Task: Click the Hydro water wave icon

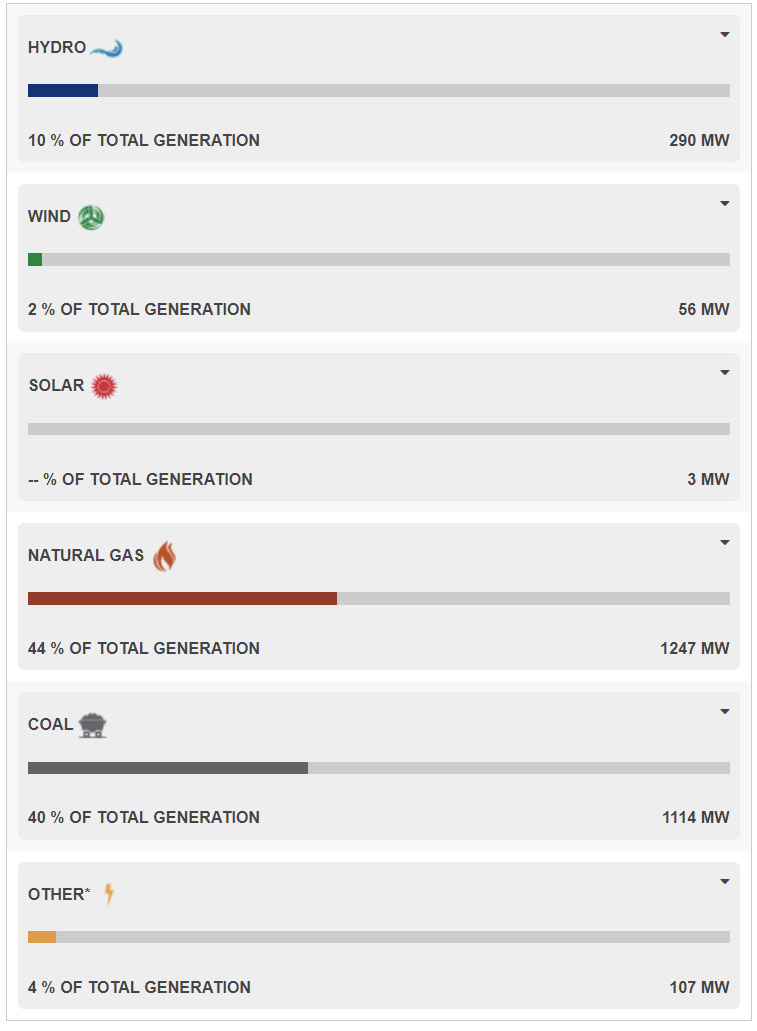Action: (x=106, y=48)
